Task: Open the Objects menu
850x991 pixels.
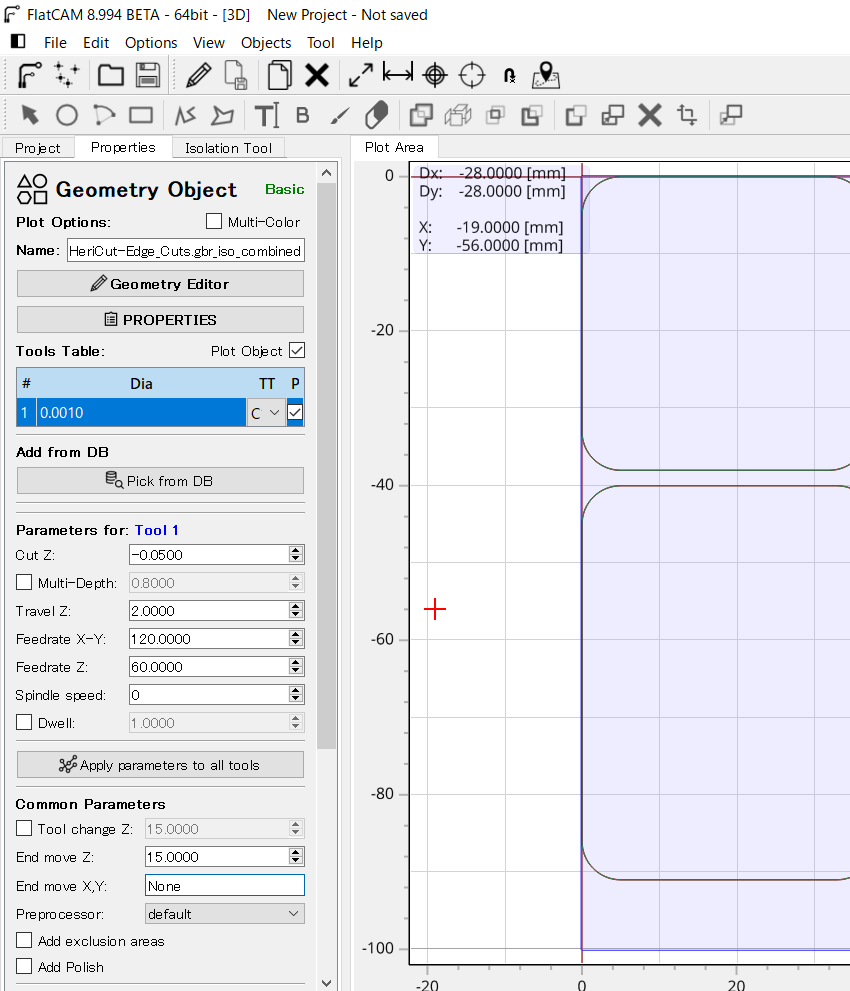Action: click(x=266, y=42)
